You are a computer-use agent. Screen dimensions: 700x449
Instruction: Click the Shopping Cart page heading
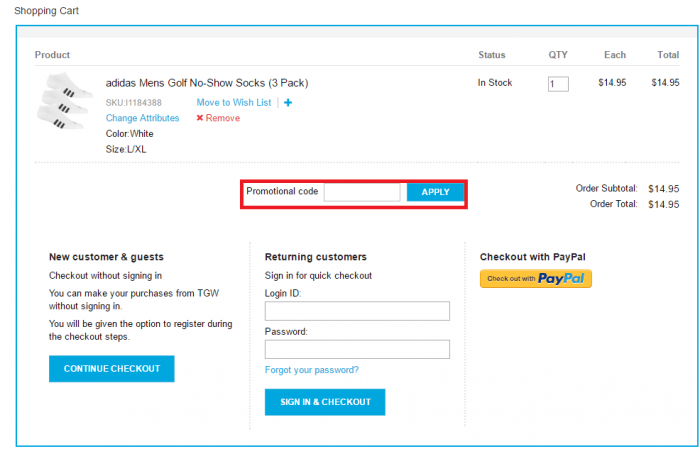[46, 11]
